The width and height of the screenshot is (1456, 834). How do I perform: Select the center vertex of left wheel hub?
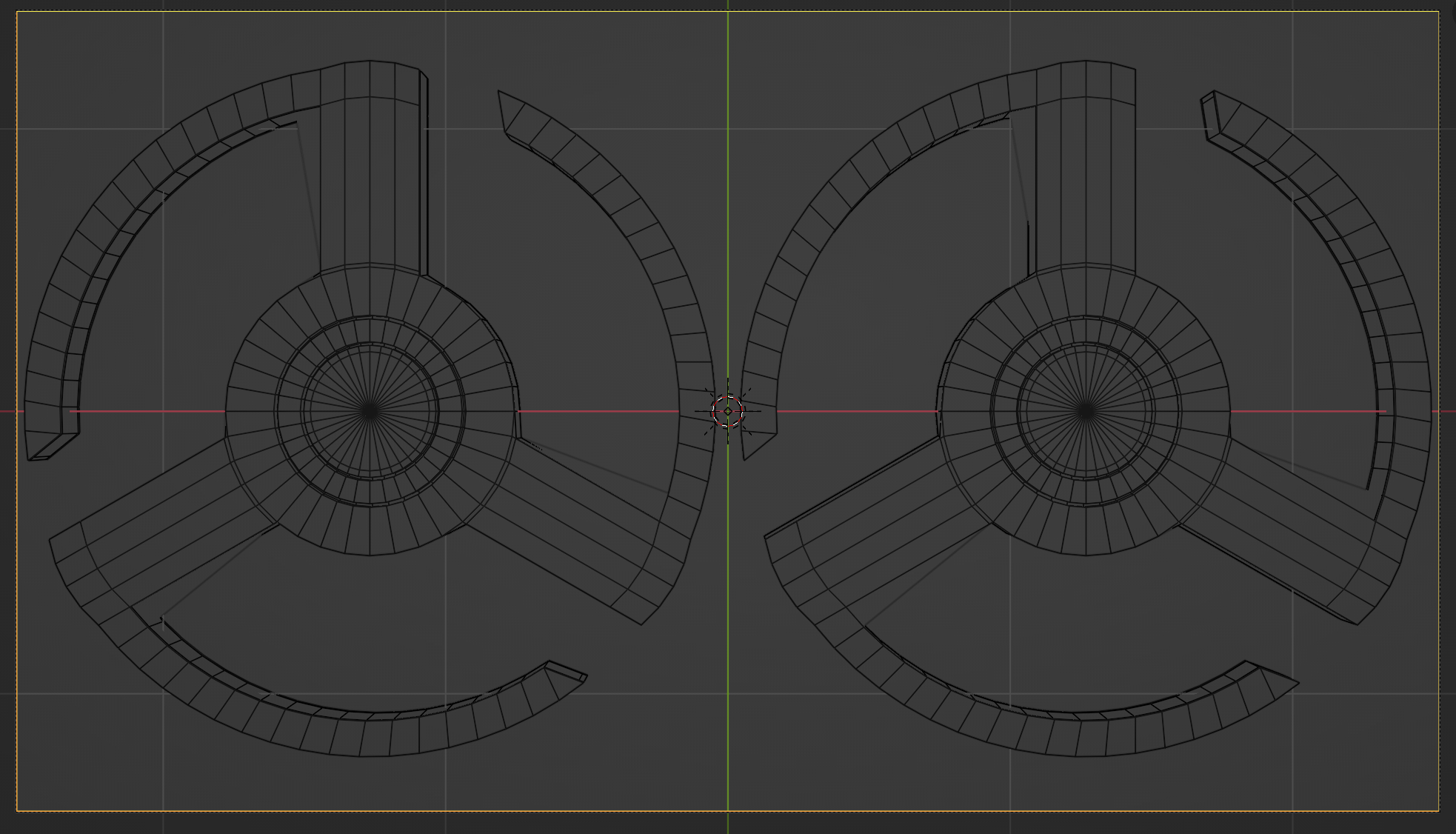tap(370, 410)
